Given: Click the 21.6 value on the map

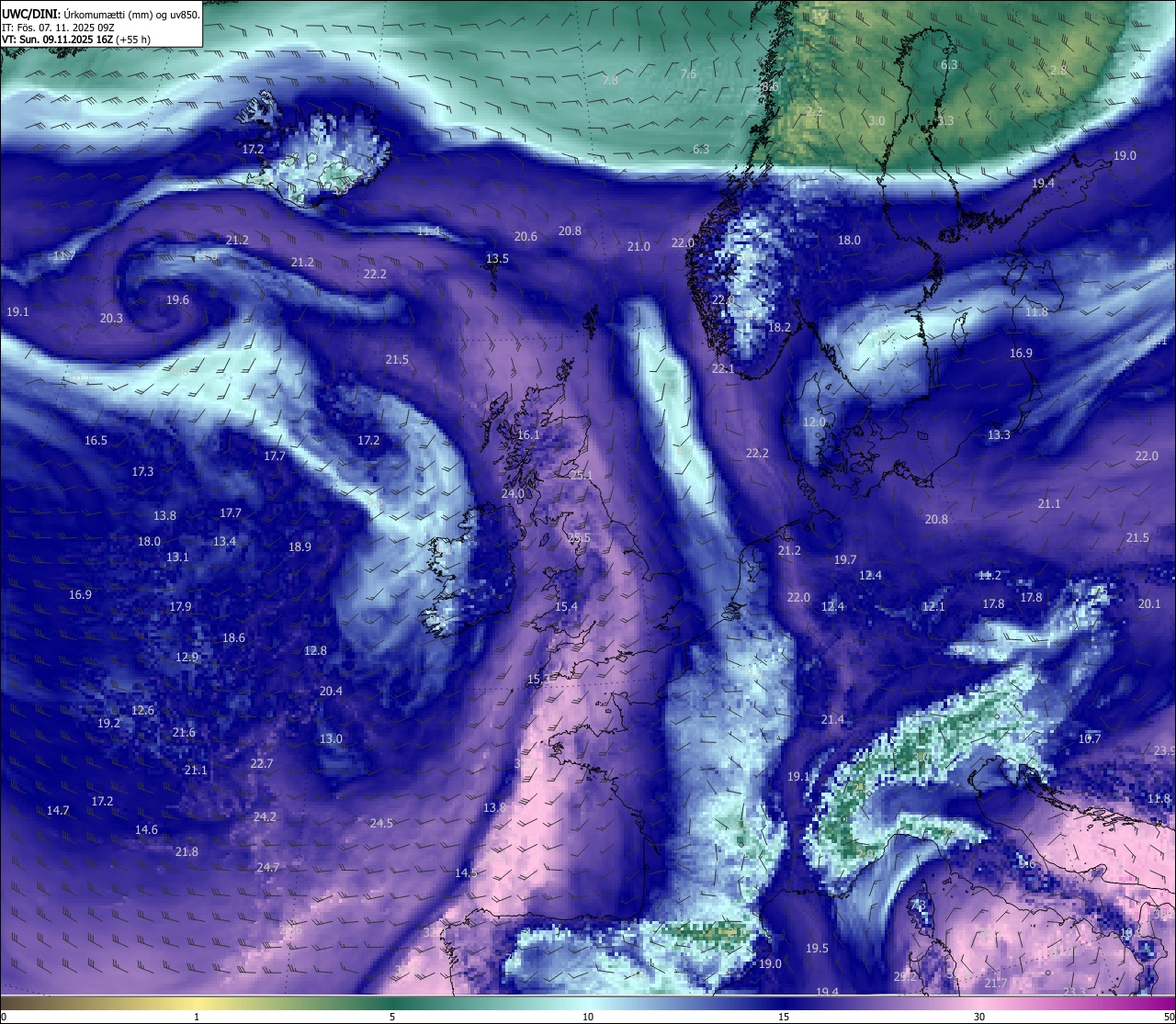Looking at the screenshot, I should tap(184, 733).
